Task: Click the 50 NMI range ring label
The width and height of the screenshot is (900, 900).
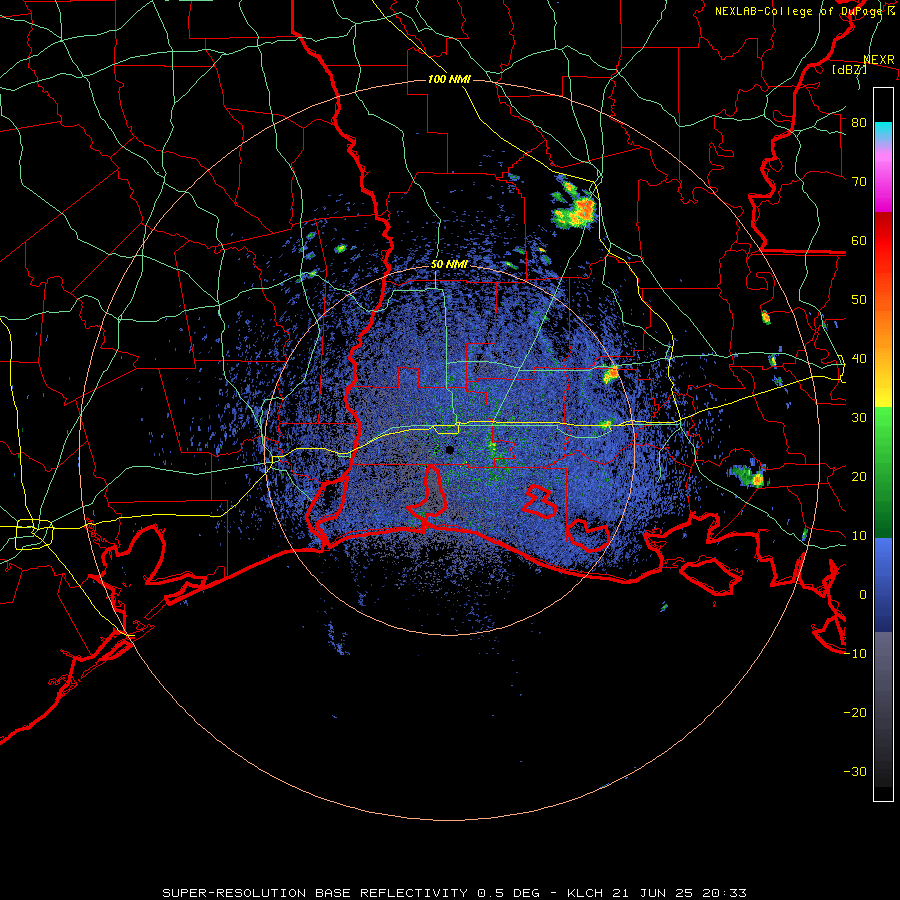Action: tap(449, 265)
